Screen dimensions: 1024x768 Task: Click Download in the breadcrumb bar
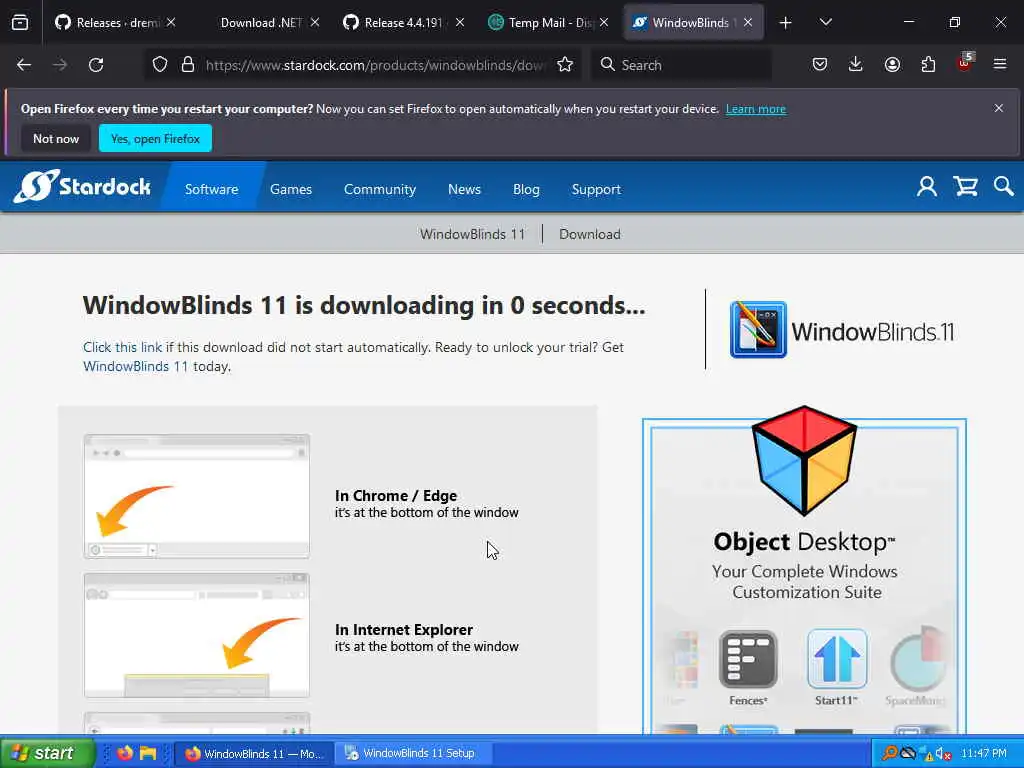(590, 234)
